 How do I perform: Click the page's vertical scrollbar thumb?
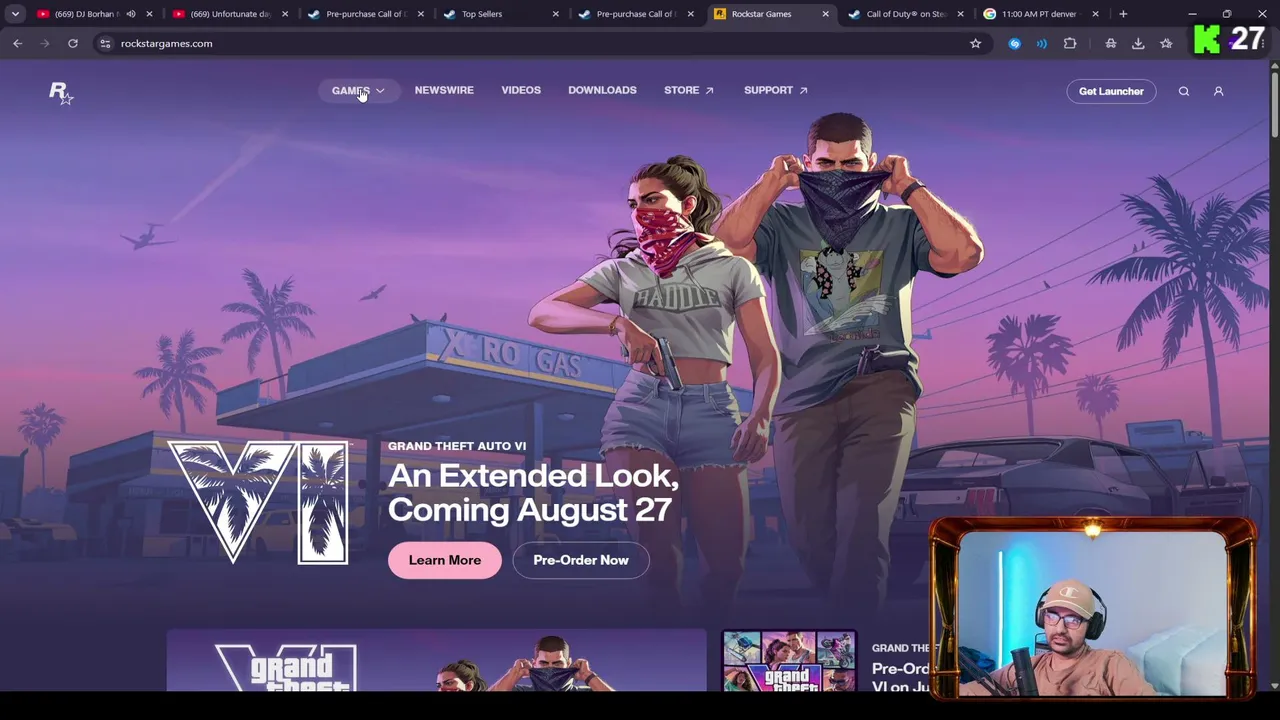(x=1274, y=105)
